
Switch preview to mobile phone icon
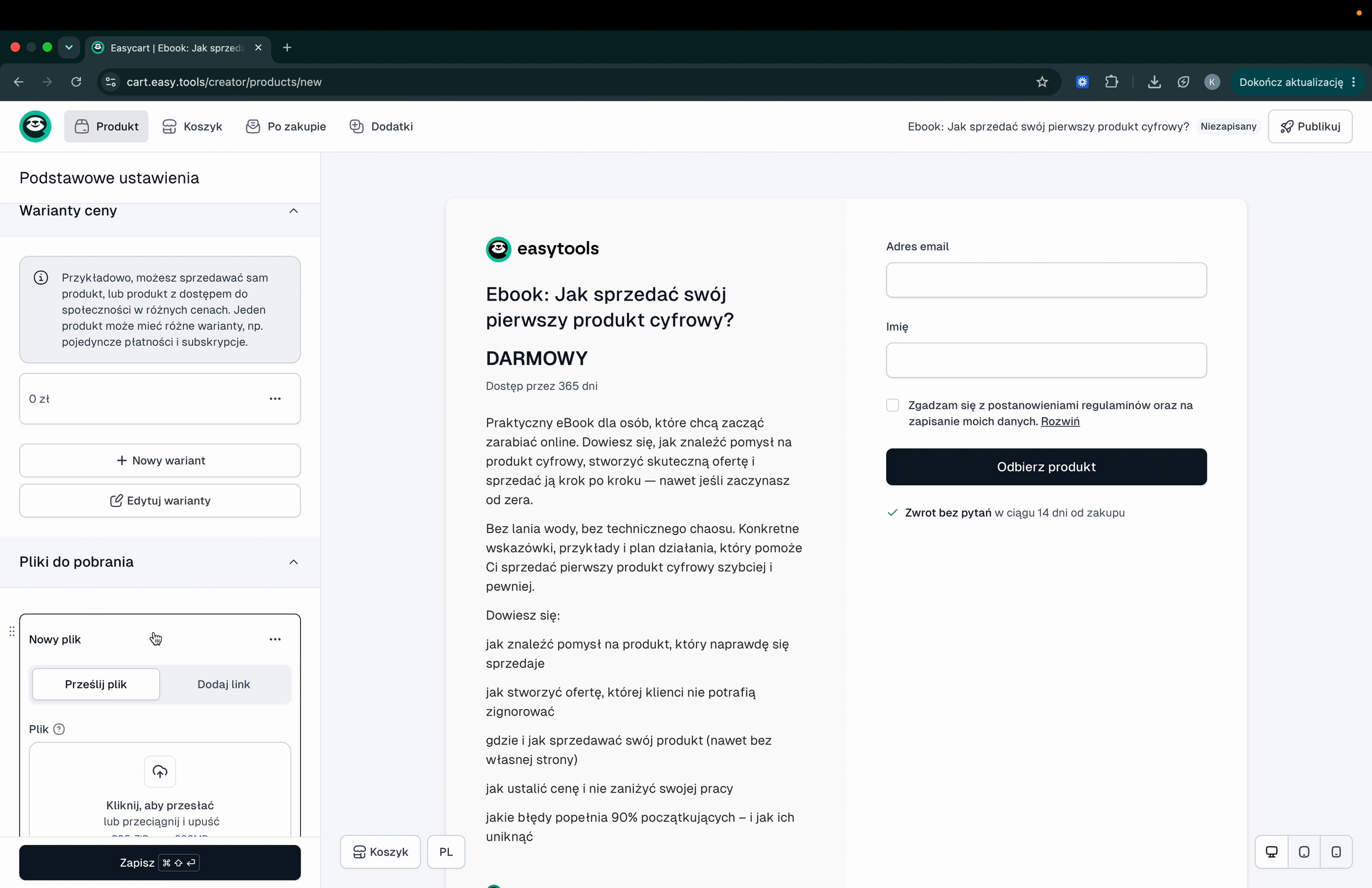point(1336,851)
